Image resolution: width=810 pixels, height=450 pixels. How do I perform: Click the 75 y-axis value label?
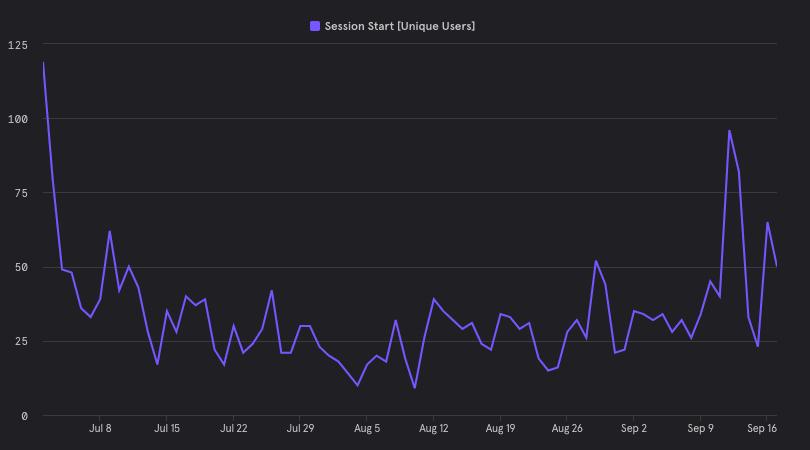point(20,193)
